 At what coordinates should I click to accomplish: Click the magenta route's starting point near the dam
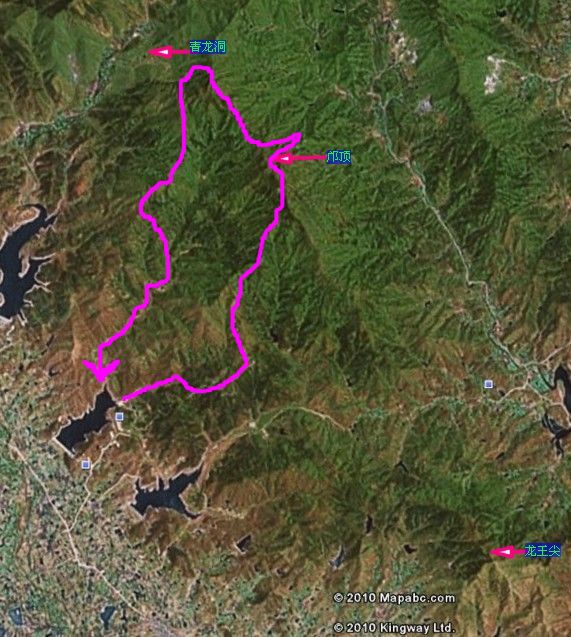tap(123, 400)
